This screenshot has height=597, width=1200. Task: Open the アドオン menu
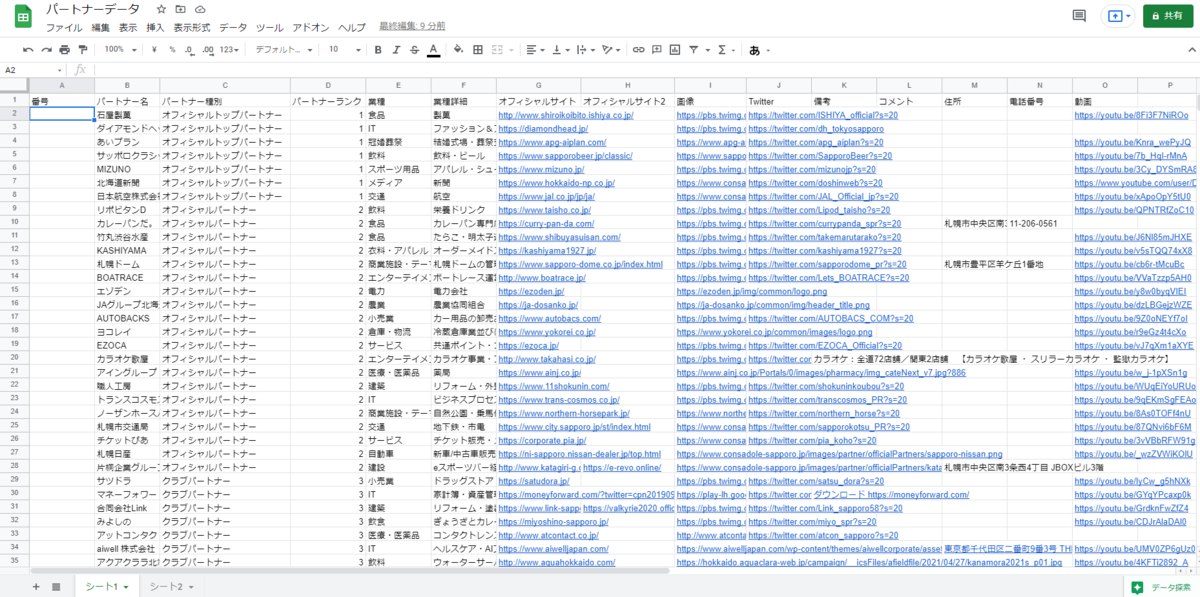(310, 27)
